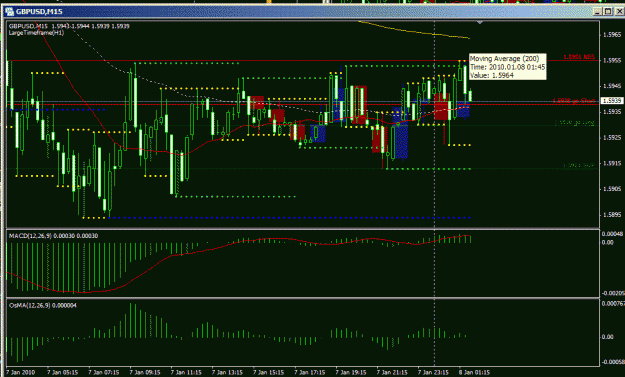Click price scale value 1.5965

612,35
